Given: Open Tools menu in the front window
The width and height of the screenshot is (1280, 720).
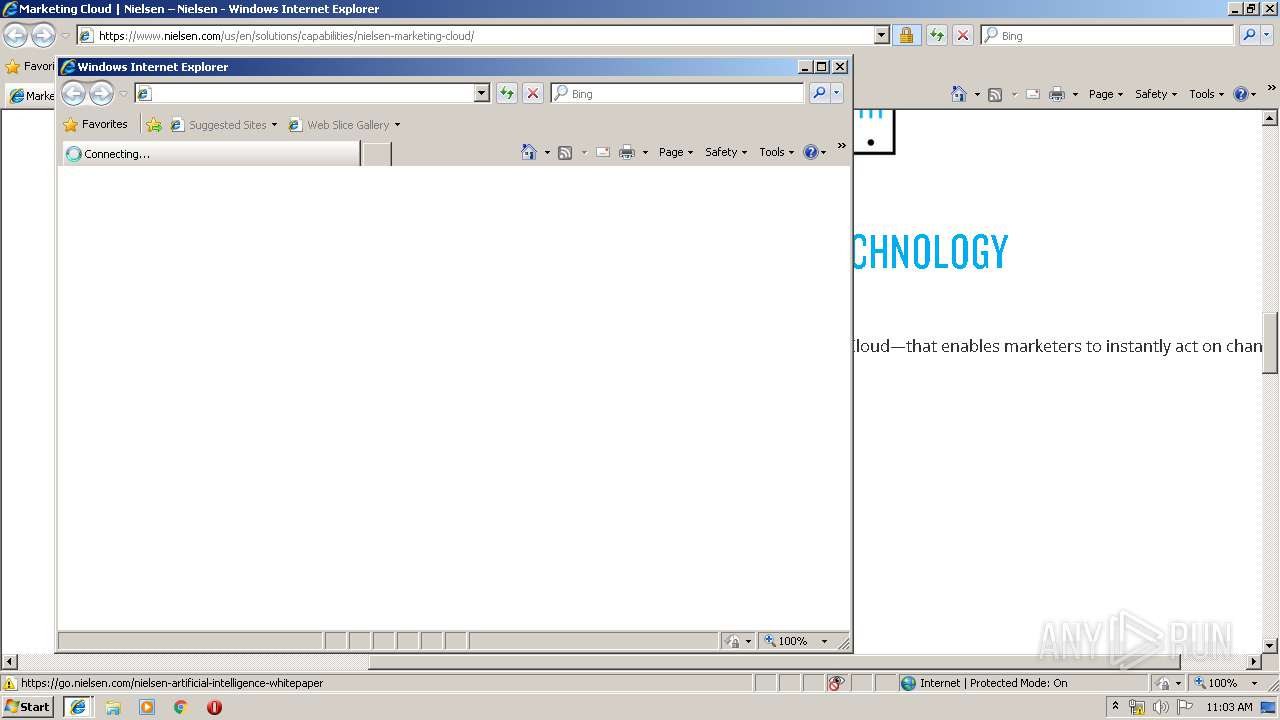Looking at the screenshot, I should click(777, 152).
